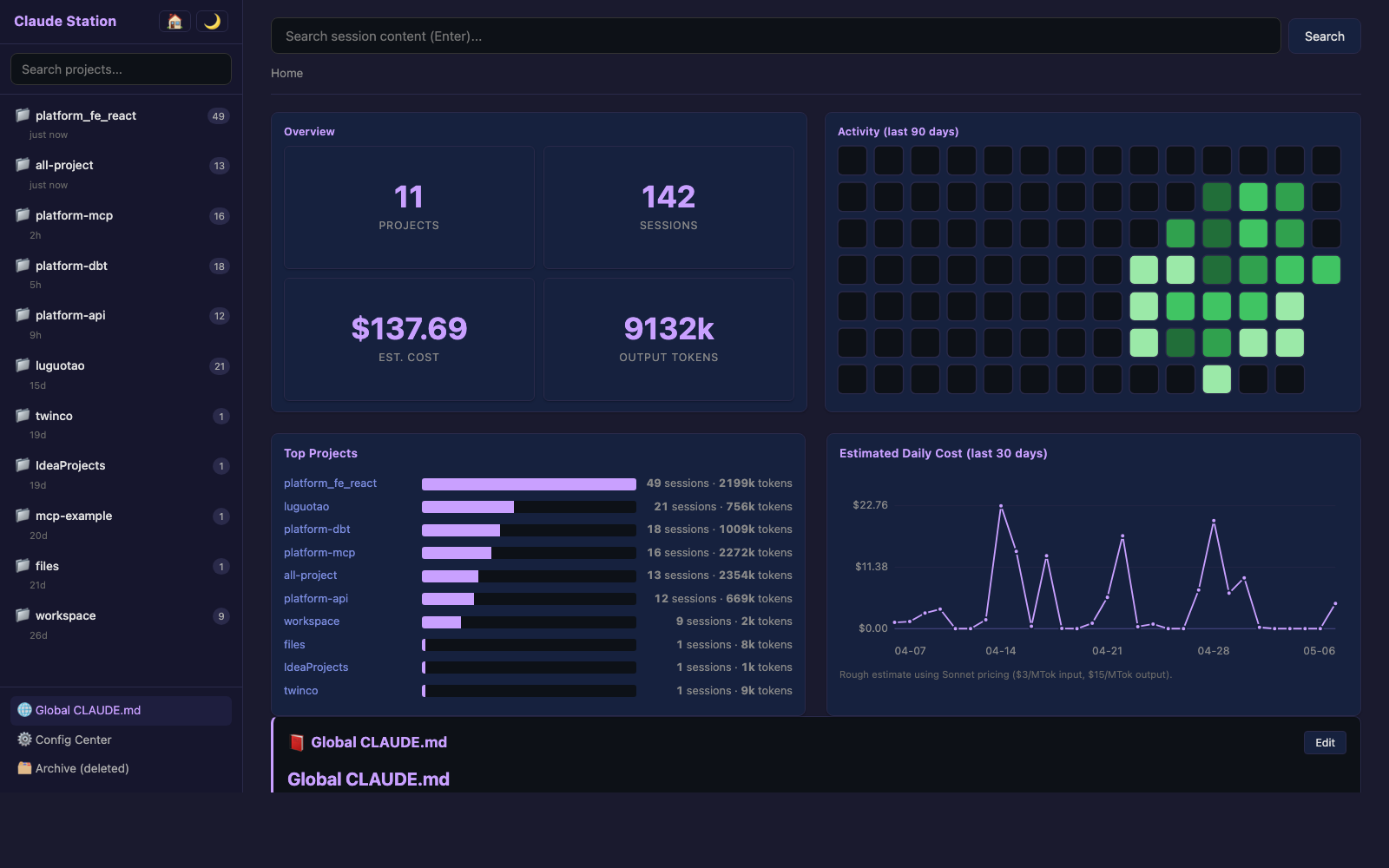Open platform-api project in sidebar

[x=121, y=324]
